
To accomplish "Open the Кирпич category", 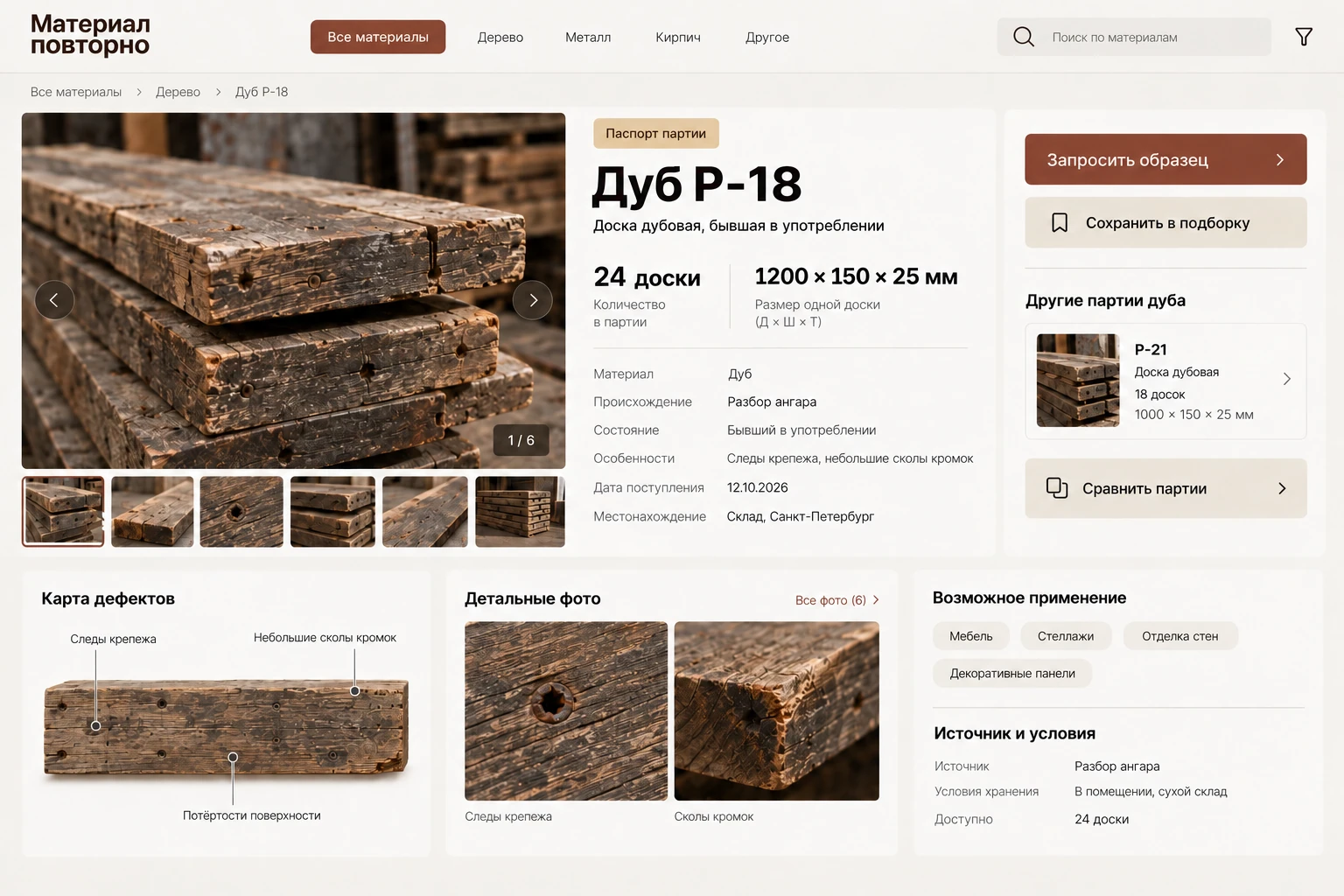I will pyautogui.click(x=678, y=37).
